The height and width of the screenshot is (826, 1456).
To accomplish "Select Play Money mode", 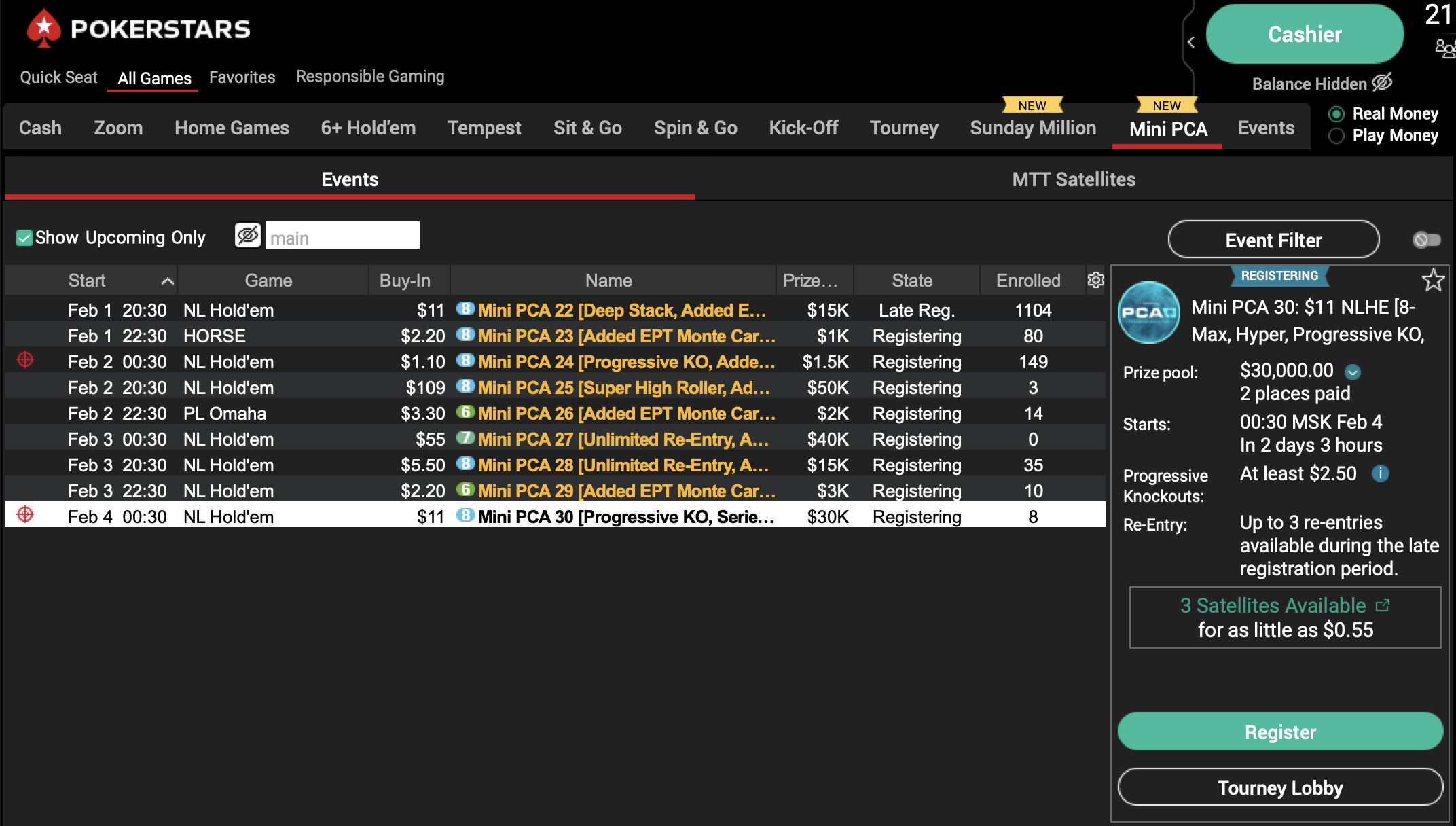I will pyautogui.click(x=1336, y=136).
